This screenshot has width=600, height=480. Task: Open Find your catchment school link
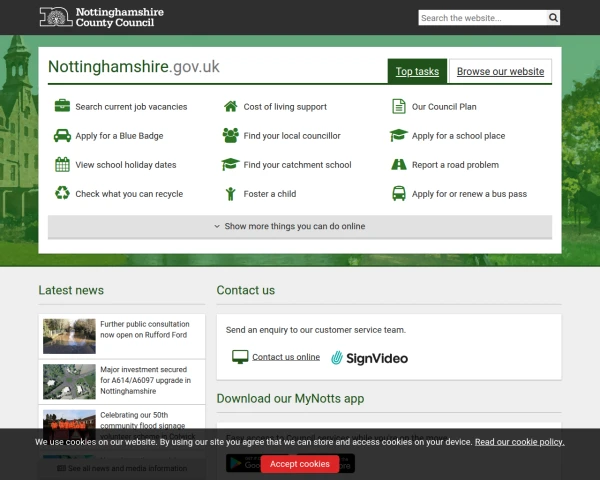tap(297, 165)
